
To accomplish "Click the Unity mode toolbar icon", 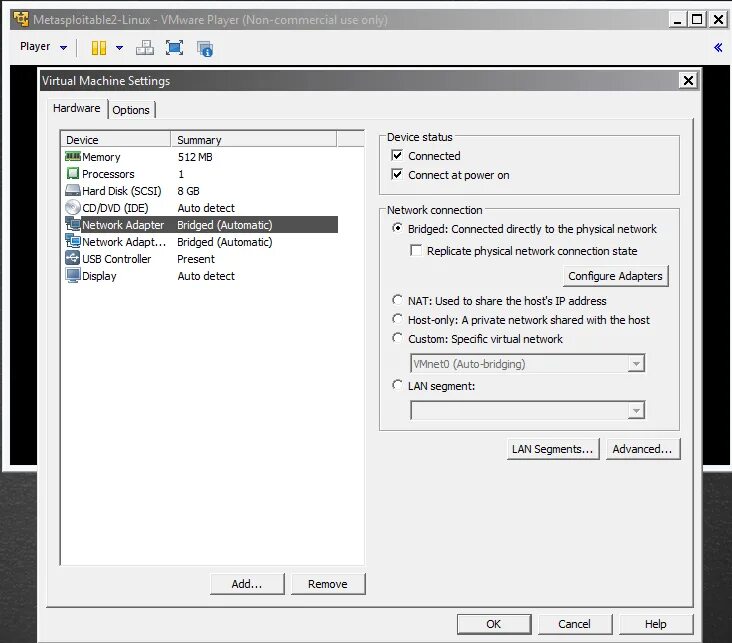I will [x=205, y=49].
